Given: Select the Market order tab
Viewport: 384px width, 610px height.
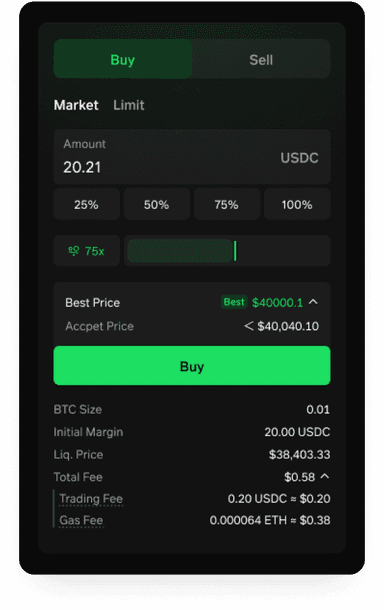Looking at the screenshot, I should click(76, 105).
